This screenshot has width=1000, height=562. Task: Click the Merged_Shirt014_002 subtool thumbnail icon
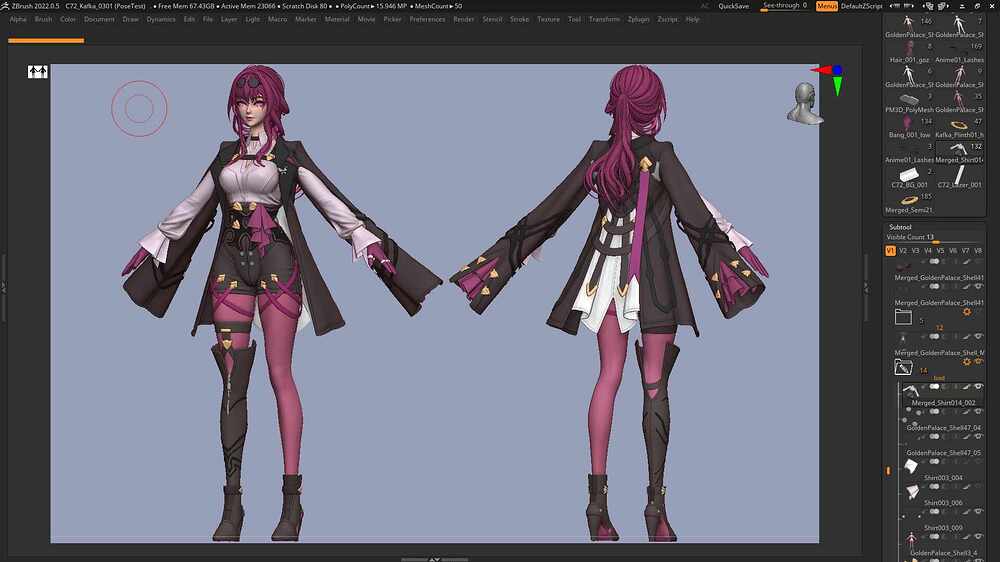[x=911, y=391]
